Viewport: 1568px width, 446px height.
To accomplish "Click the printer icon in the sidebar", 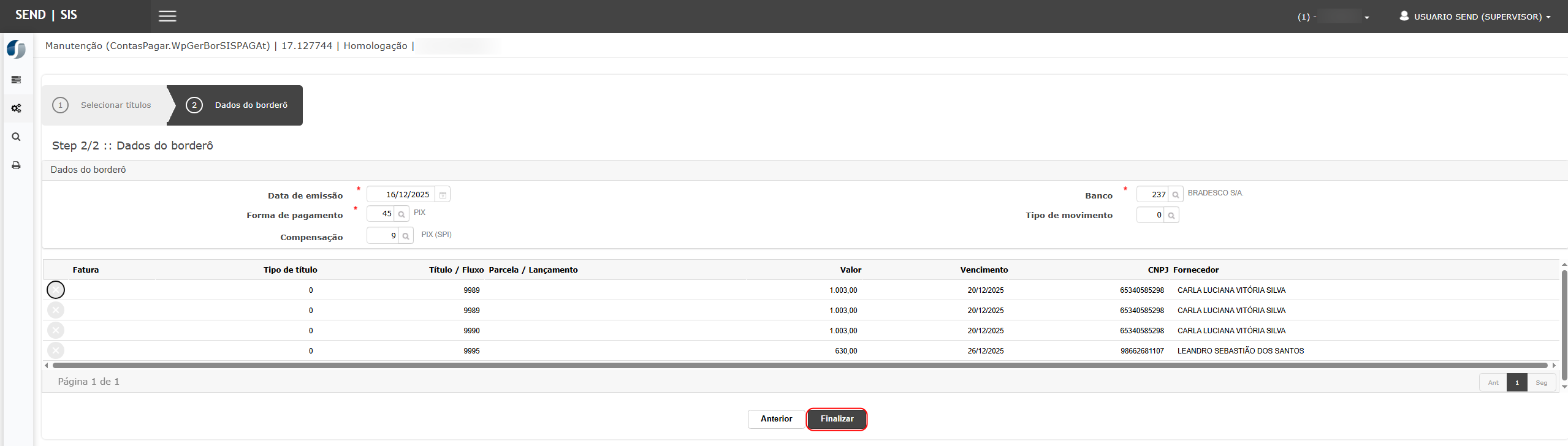I will click(x=17, y=165).
